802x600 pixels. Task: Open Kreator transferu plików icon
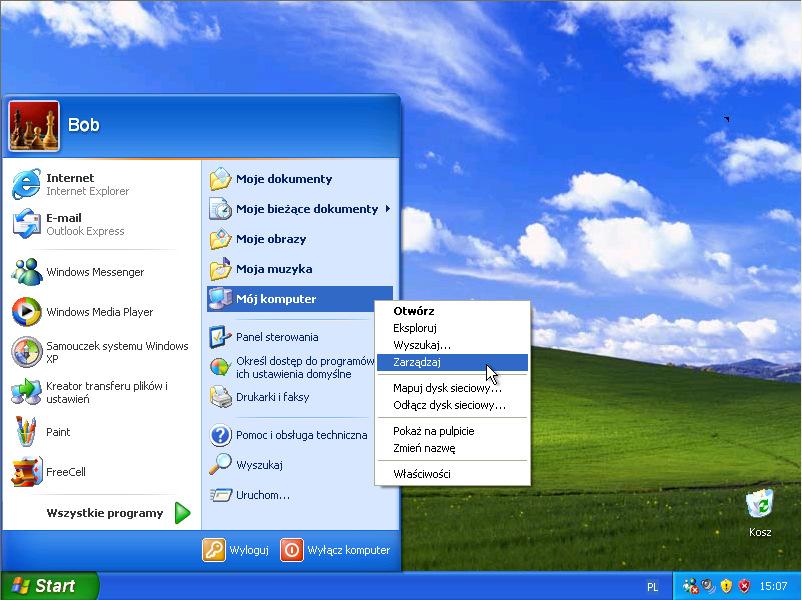click(x=27, y=392)
